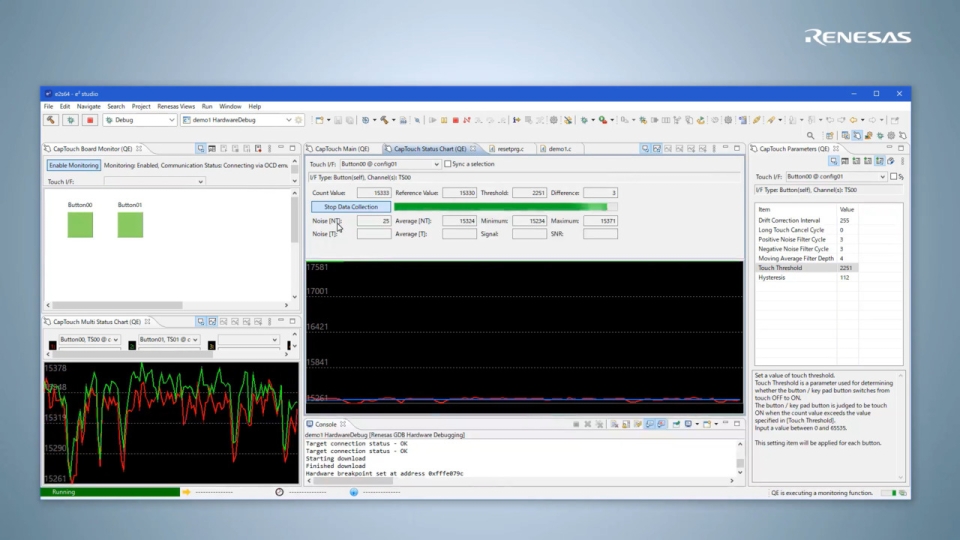Click second chart icon in Status Chart toolbar

coord(657,149)
